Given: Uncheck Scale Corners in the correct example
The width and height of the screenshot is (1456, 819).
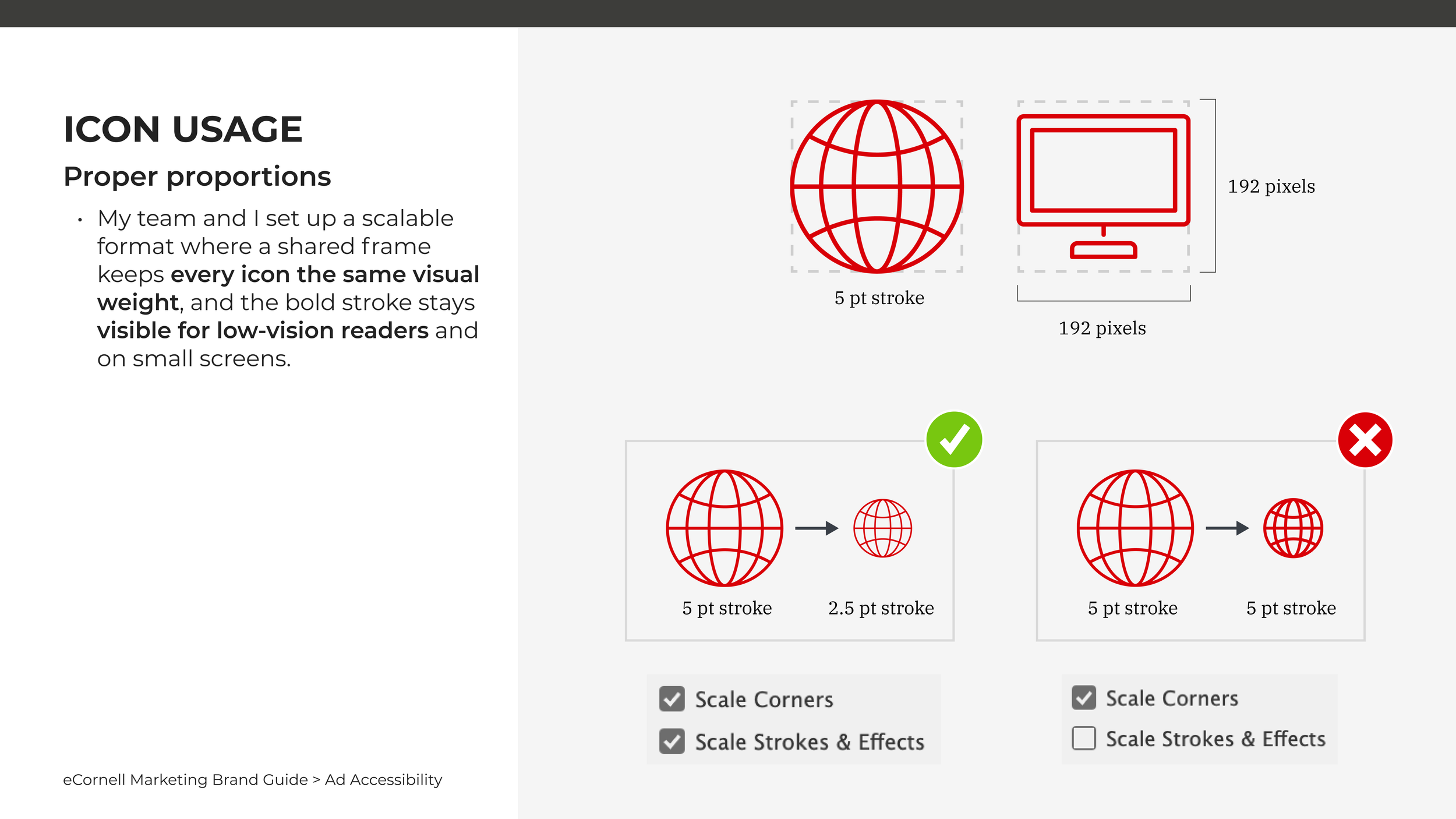Looking at the screenshot, I should pos(672,699).
